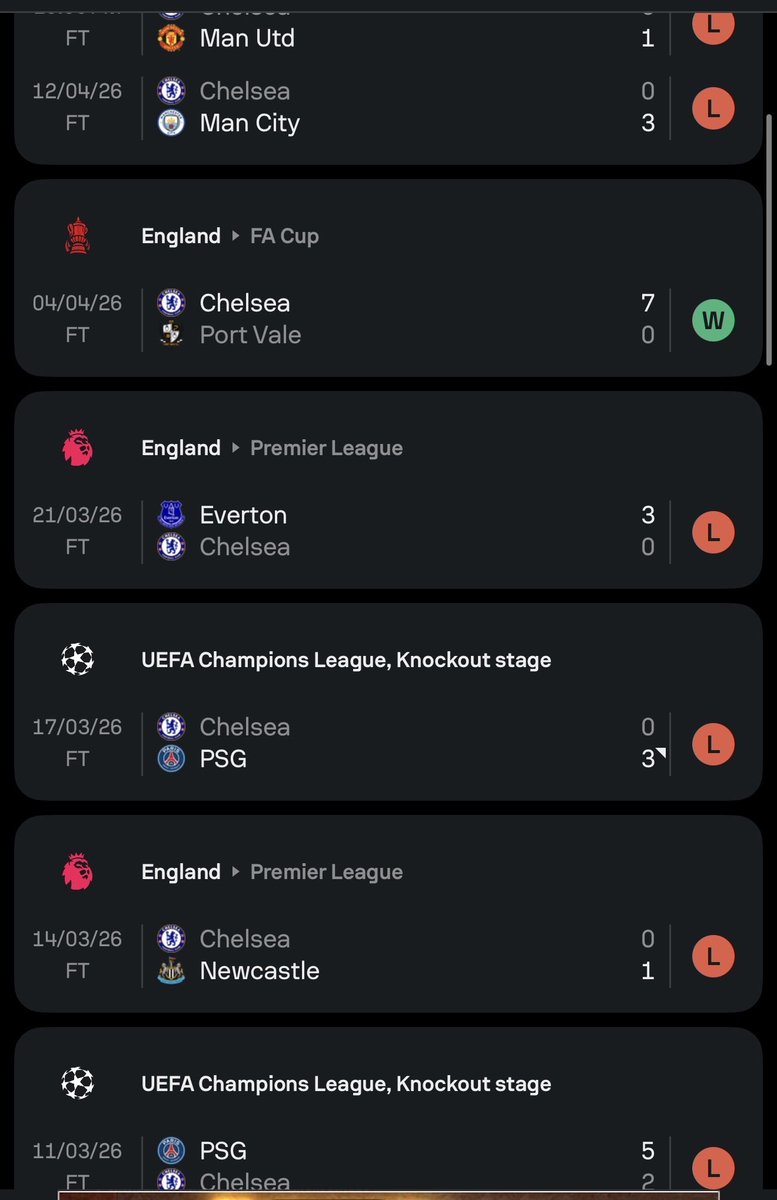Viewport: 777px width, 1200px height.
Task: Expand the arrow before Premier League above Newcastle match
Action: tap(236, 872)
